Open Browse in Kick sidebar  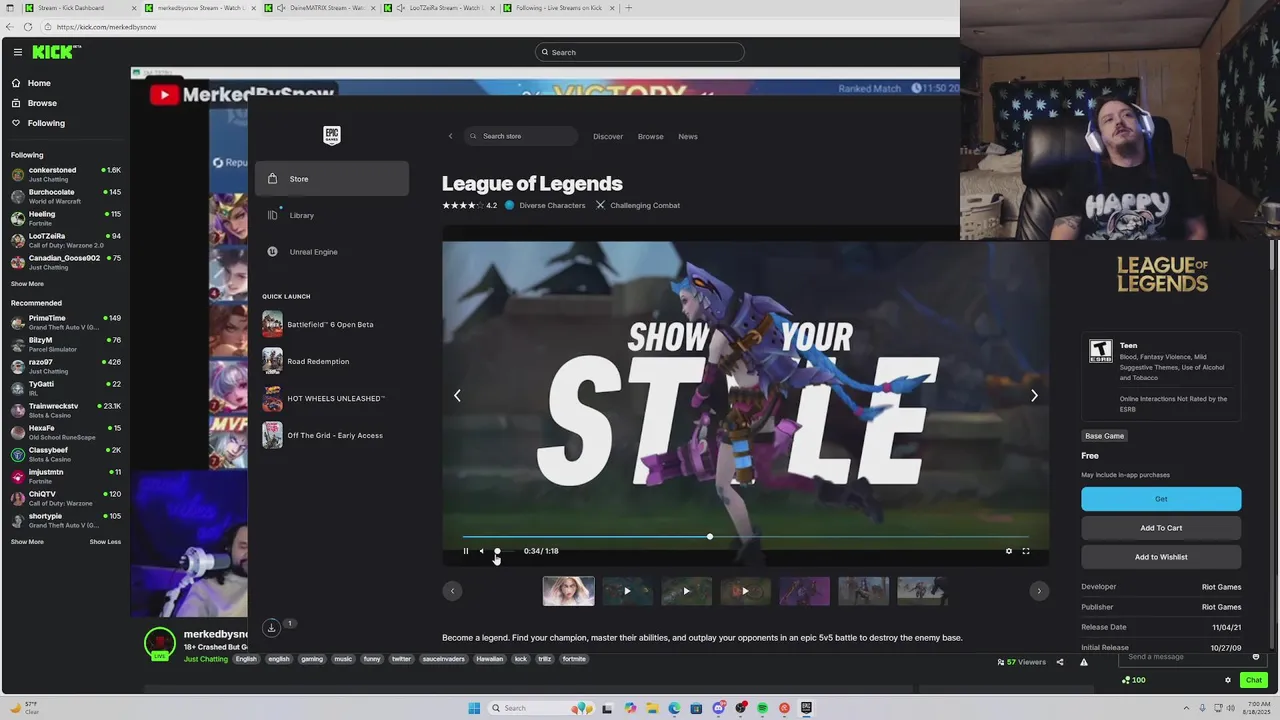click(42, 103)
